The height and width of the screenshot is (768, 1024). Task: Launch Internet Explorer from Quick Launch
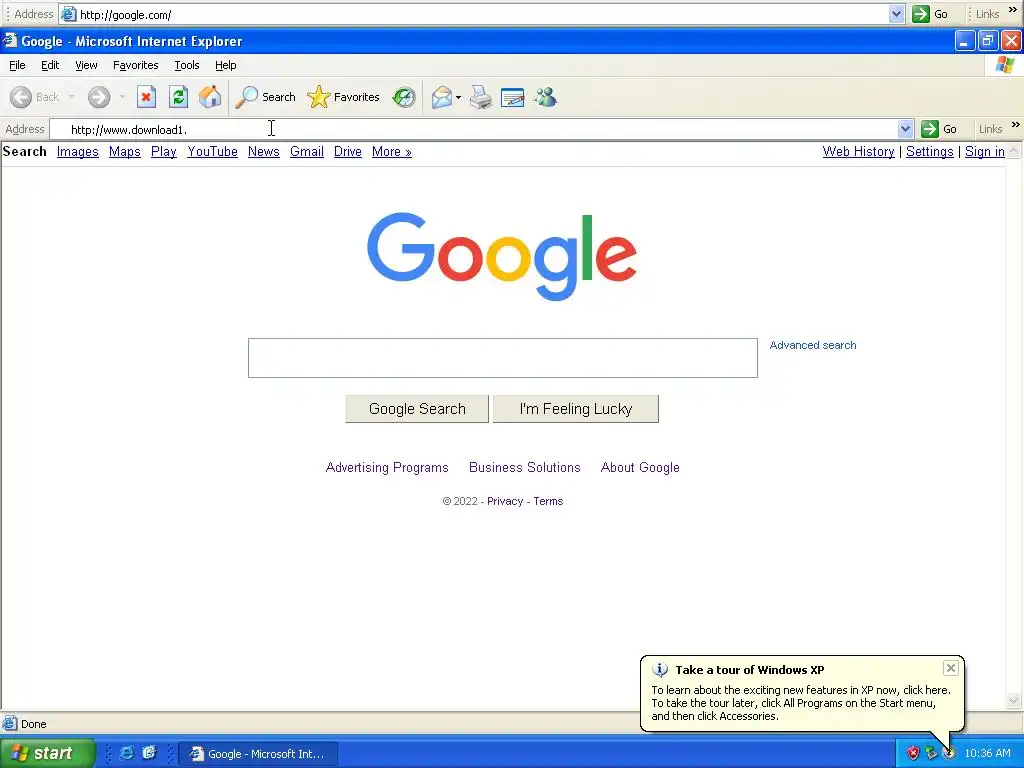pos(127,753)
